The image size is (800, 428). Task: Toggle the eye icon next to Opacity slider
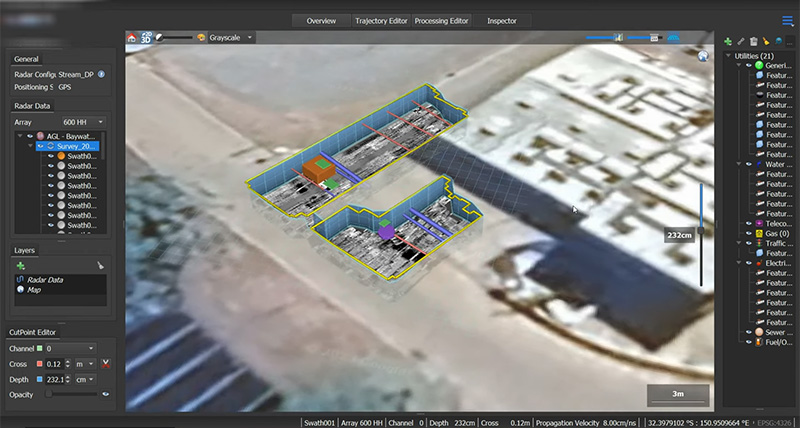[x=105, y=394]
